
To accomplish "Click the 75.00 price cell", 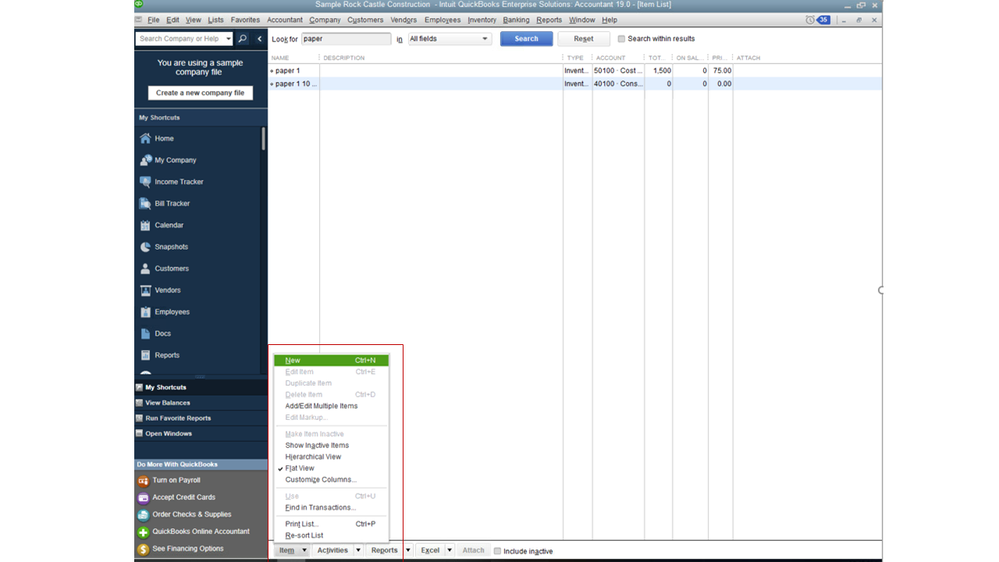I will (722, 71).
